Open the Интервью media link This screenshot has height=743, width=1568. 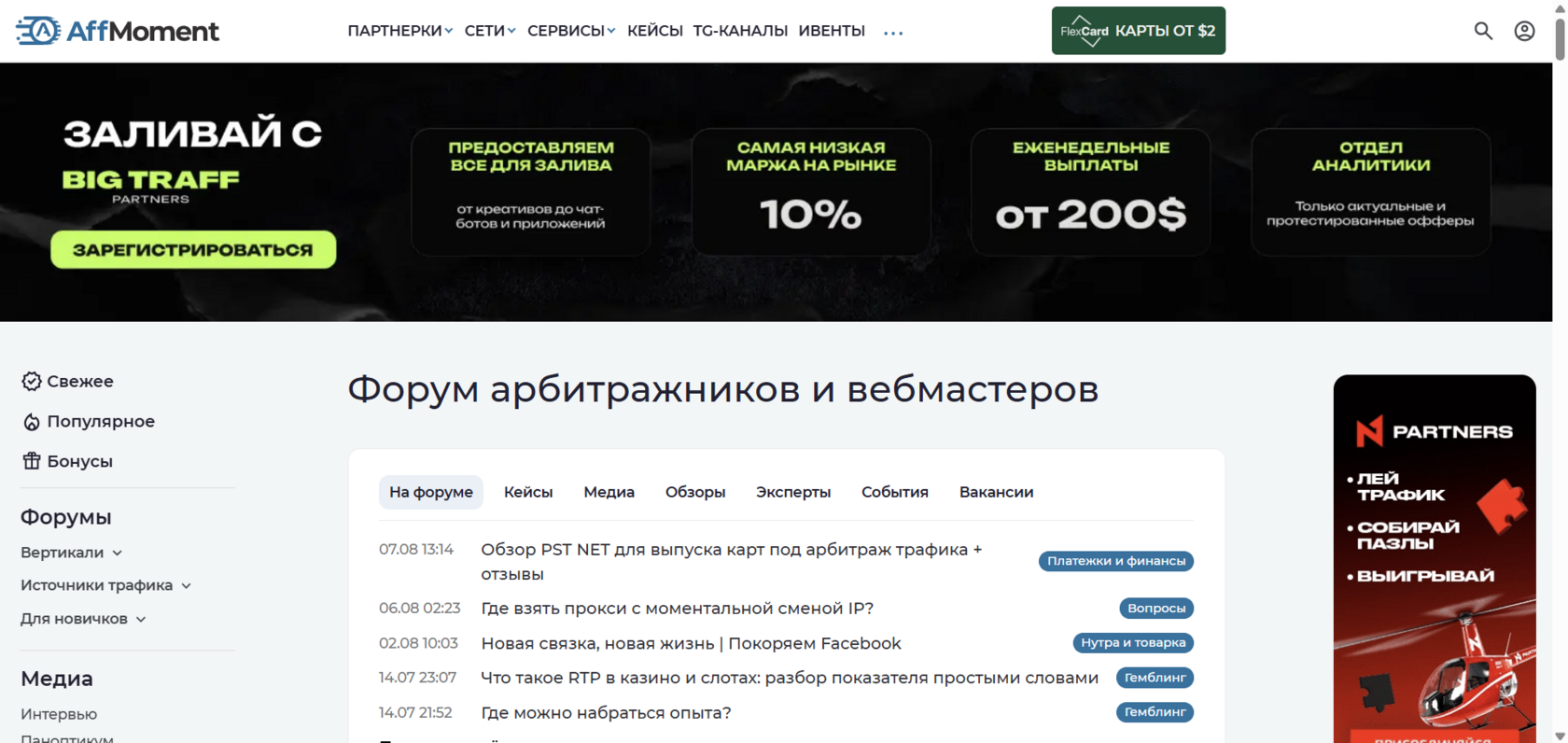click(59, 714)
